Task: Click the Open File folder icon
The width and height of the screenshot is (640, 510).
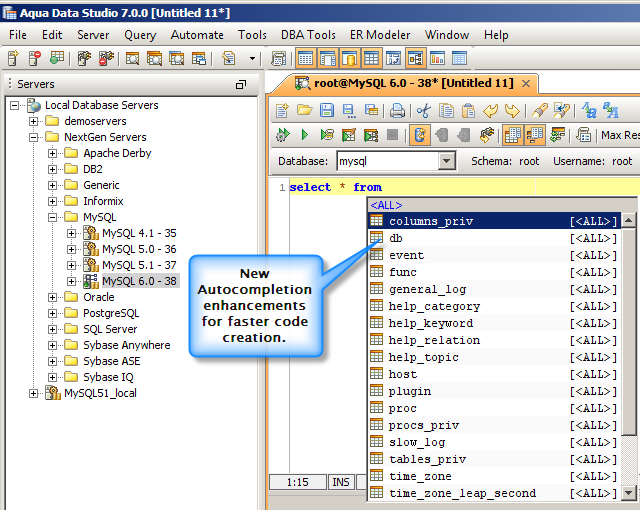Action: [x=304, y=110]
